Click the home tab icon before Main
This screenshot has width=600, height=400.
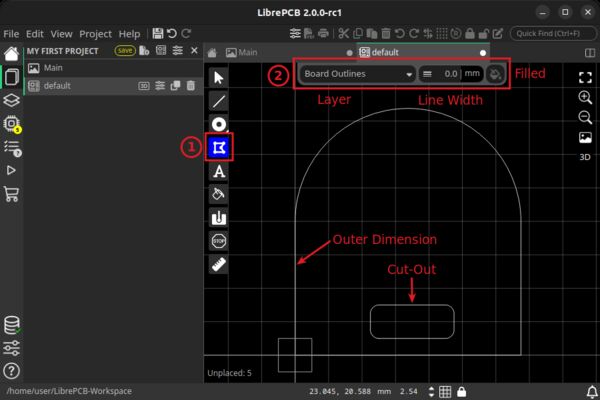[212, 52]
